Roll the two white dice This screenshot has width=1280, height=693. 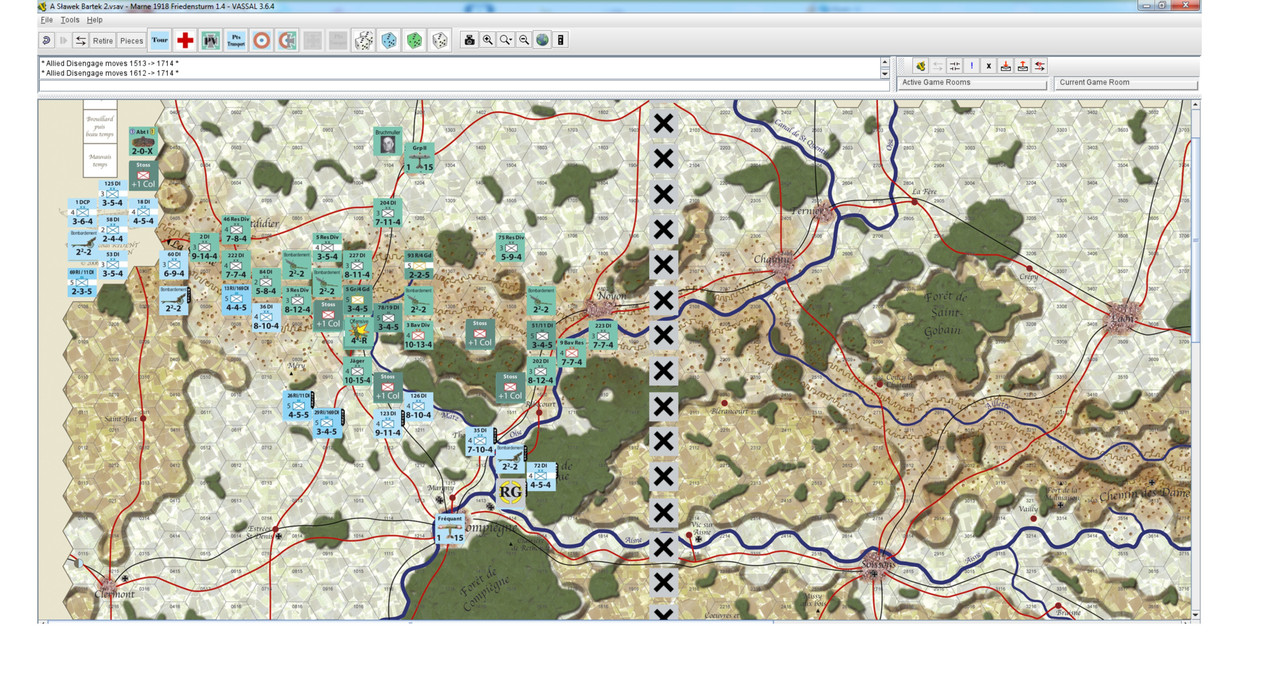(364, 40)
